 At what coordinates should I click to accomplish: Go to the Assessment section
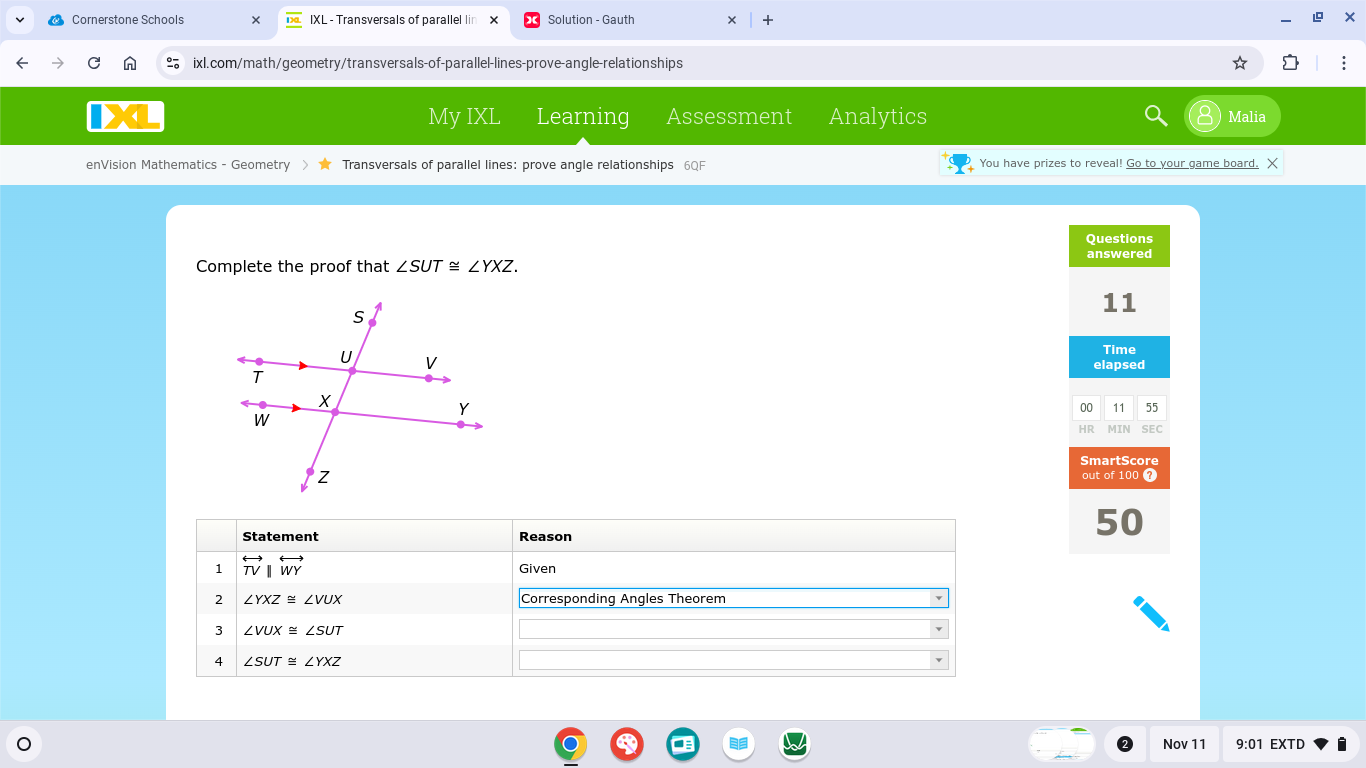729,117
